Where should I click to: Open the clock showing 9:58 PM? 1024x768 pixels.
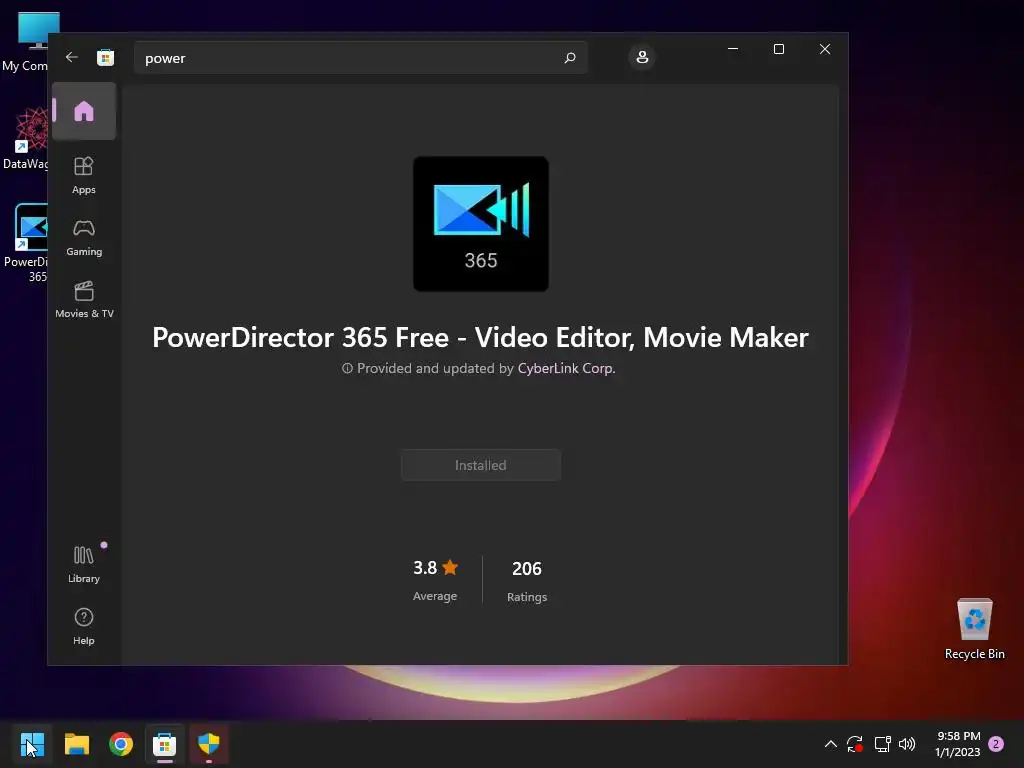click(958, 744)
